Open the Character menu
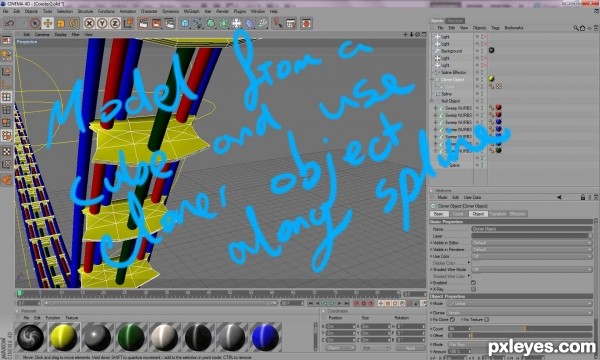This screenshot has height=360, width=600. tap(149, 11)
